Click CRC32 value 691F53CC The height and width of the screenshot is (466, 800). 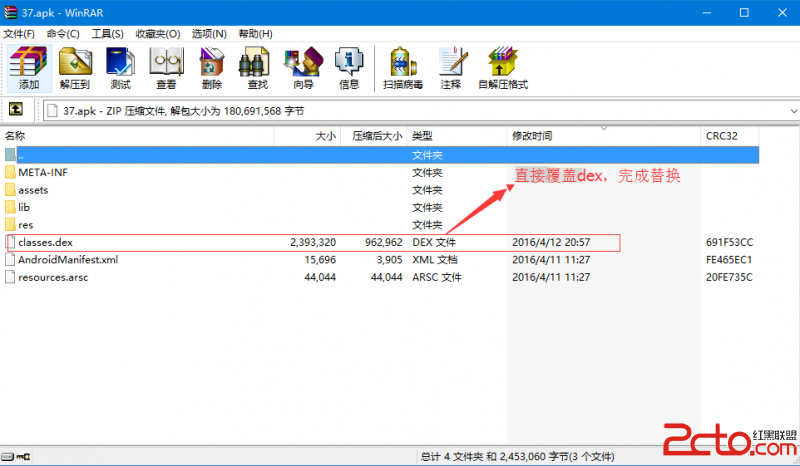tap(730, 242)
